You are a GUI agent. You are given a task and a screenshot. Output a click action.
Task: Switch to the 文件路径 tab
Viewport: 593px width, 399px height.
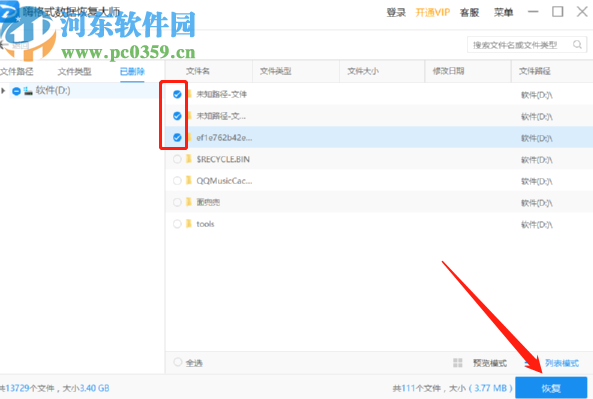click(17, 71)
